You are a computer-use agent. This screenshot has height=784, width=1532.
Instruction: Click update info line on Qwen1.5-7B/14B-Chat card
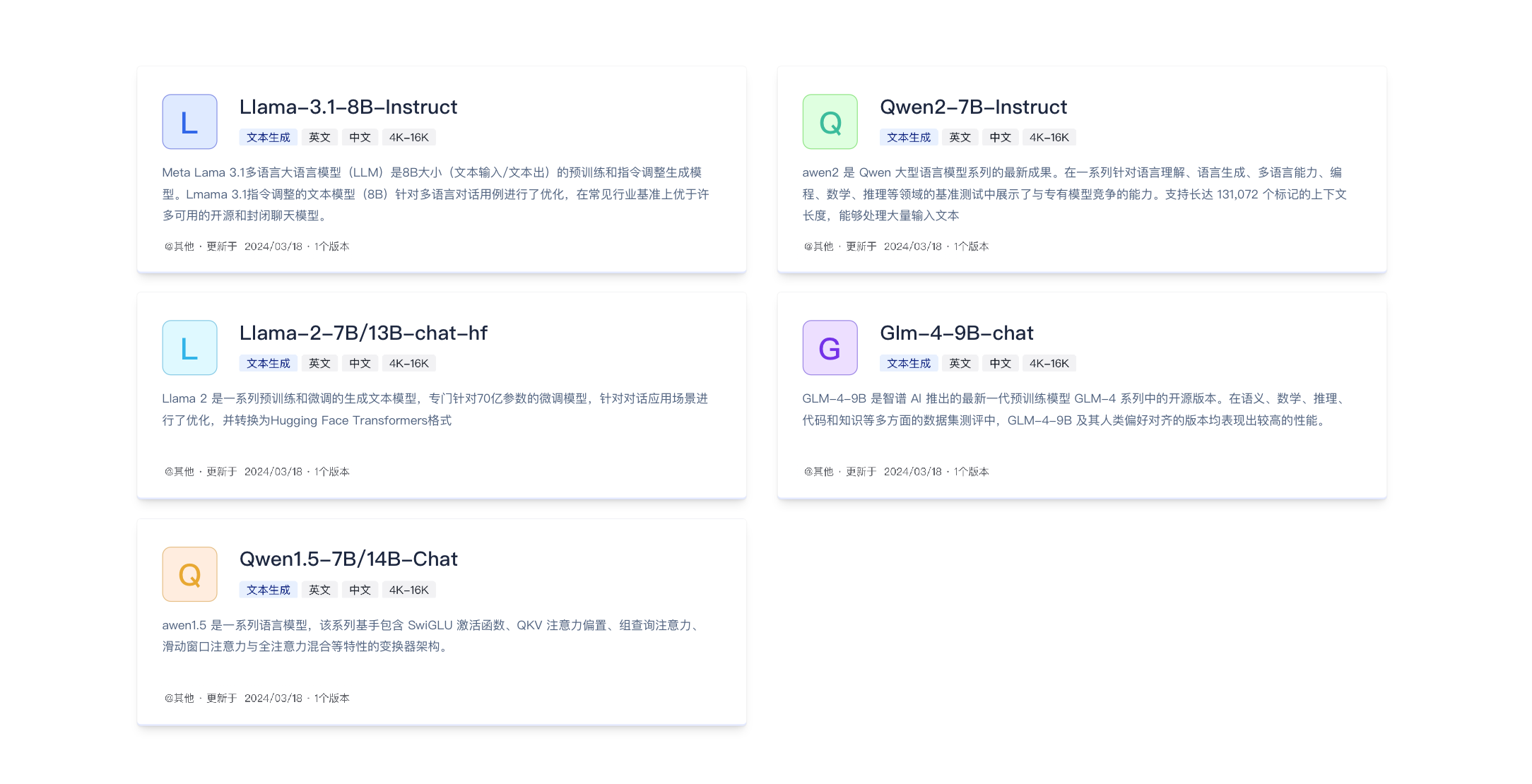(257, 698)
